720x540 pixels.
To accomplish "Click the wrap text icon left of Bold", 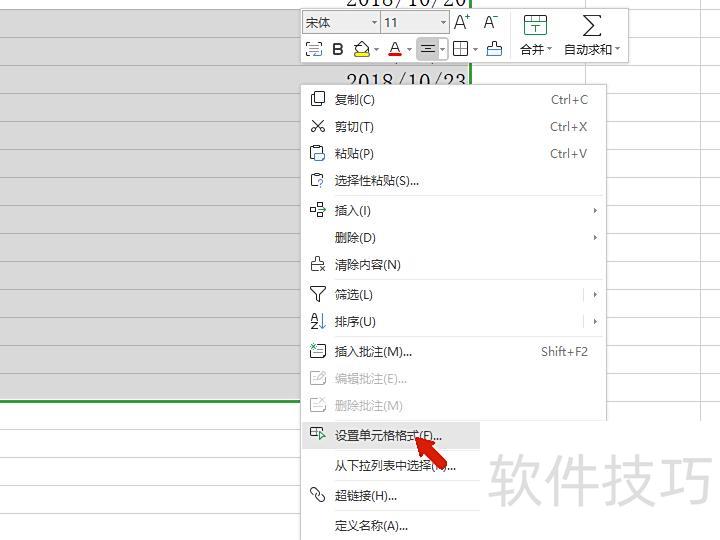I will [313, 49].
